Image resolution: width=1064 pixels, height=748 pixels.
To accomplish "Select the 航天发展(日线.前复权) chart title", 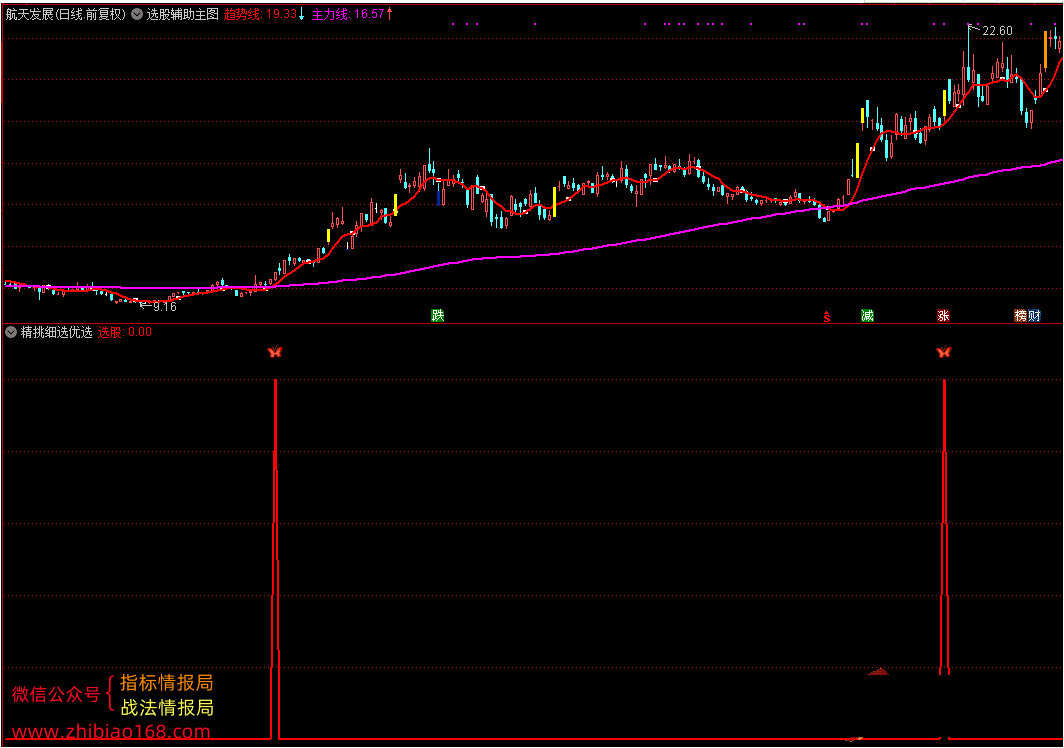I will pyautogui.click(x=66, y=14).
